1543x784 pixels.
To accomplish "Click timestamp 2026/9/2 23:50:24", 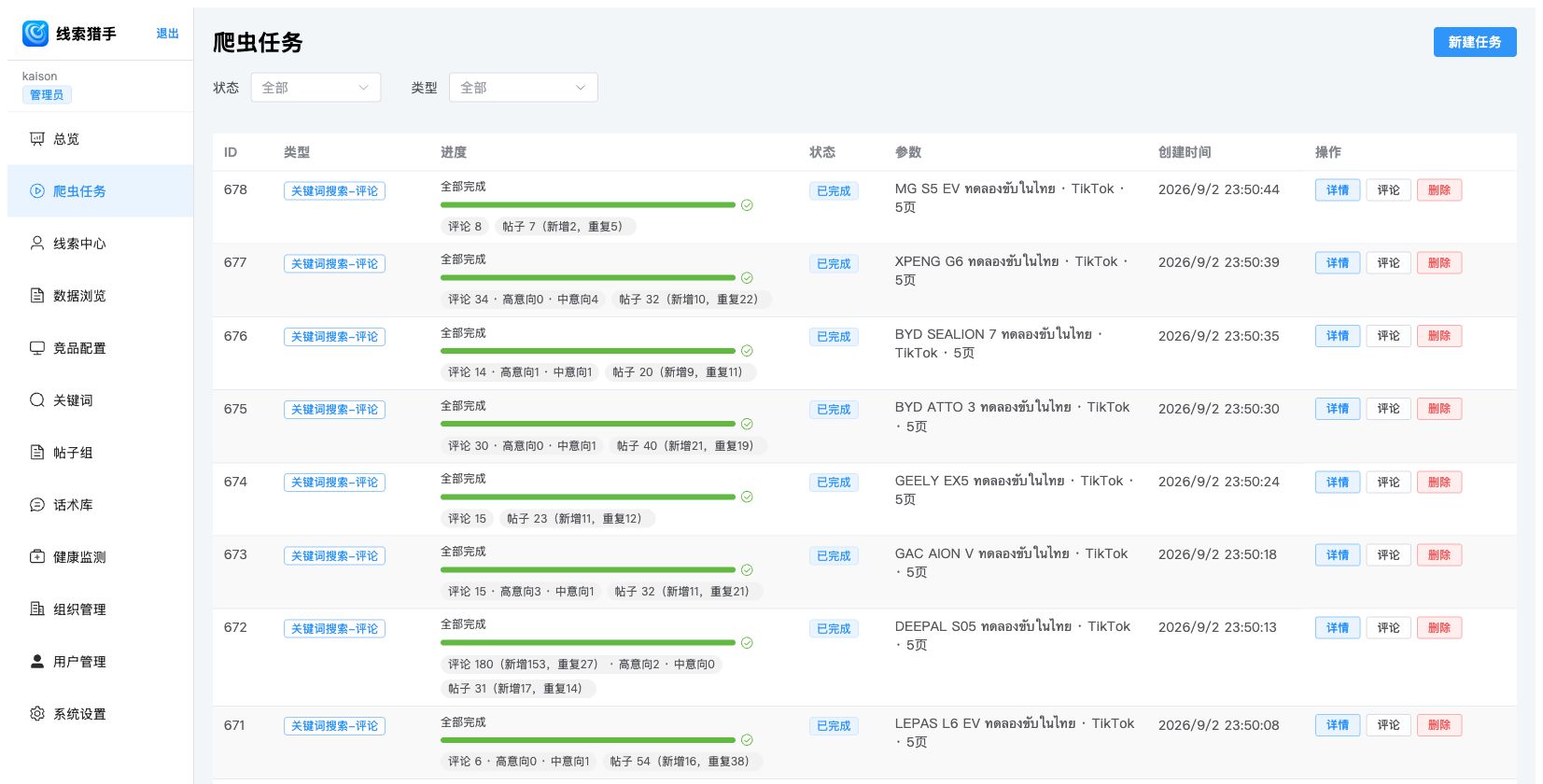I will (1219, 482).
